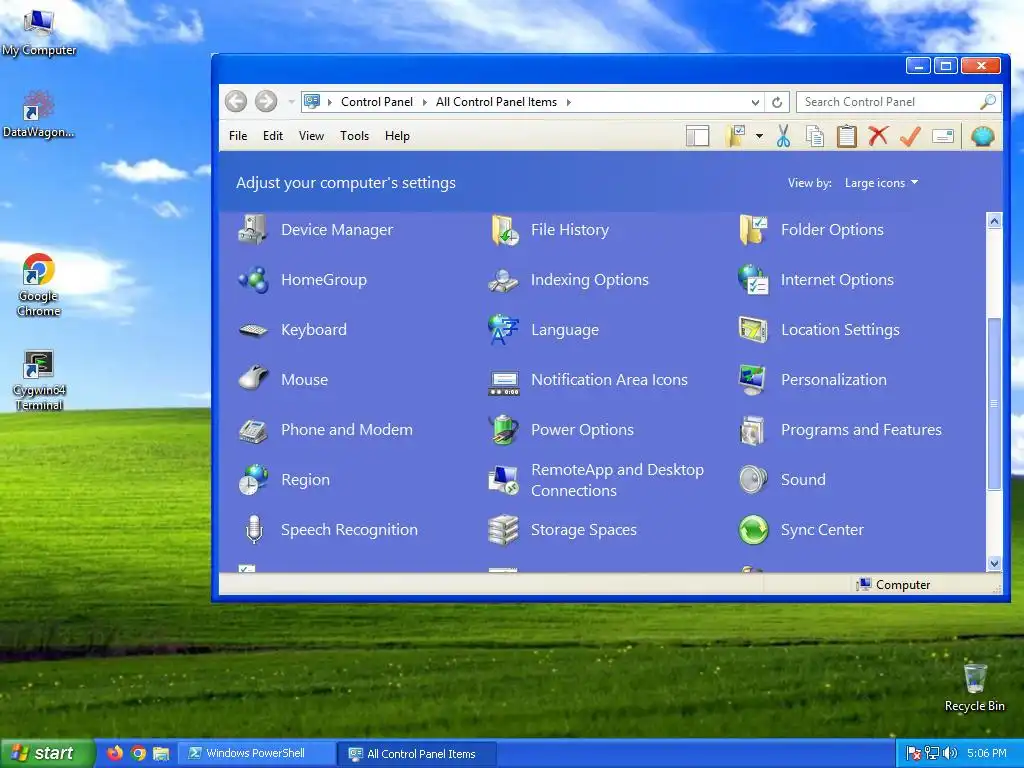Open the Sync Center icon
1024x768 pixels.
753,530
